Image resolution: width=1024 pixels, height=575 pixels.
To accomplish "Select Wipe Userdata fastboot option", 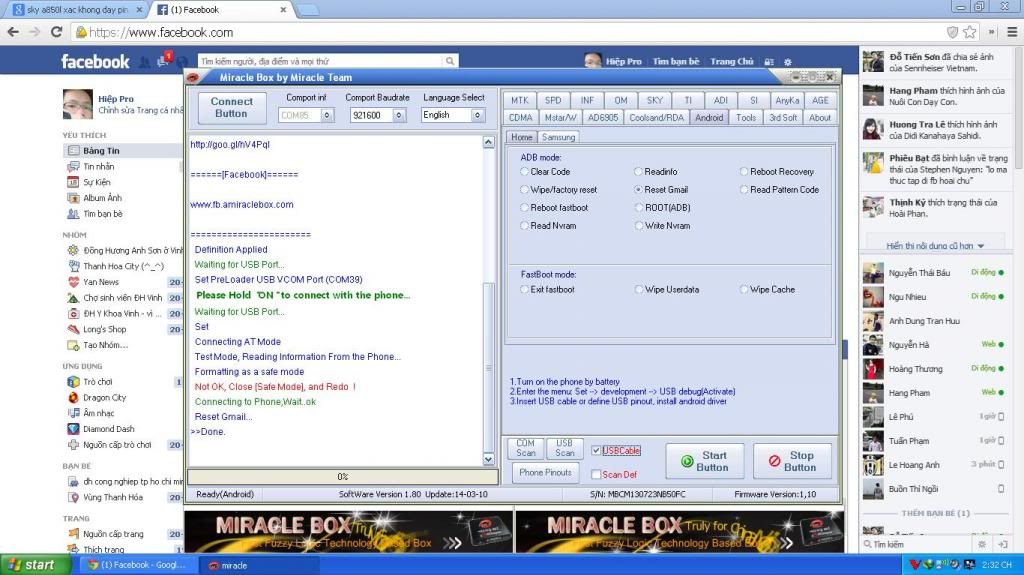I will coord(639,289).
